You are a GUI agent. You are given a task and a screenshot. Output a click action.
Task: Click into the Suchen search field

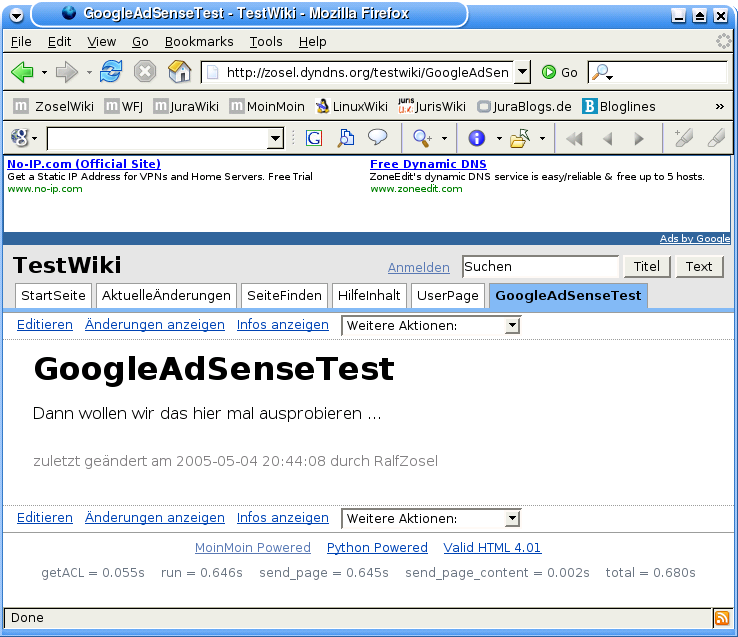click(x=540, y=267)
